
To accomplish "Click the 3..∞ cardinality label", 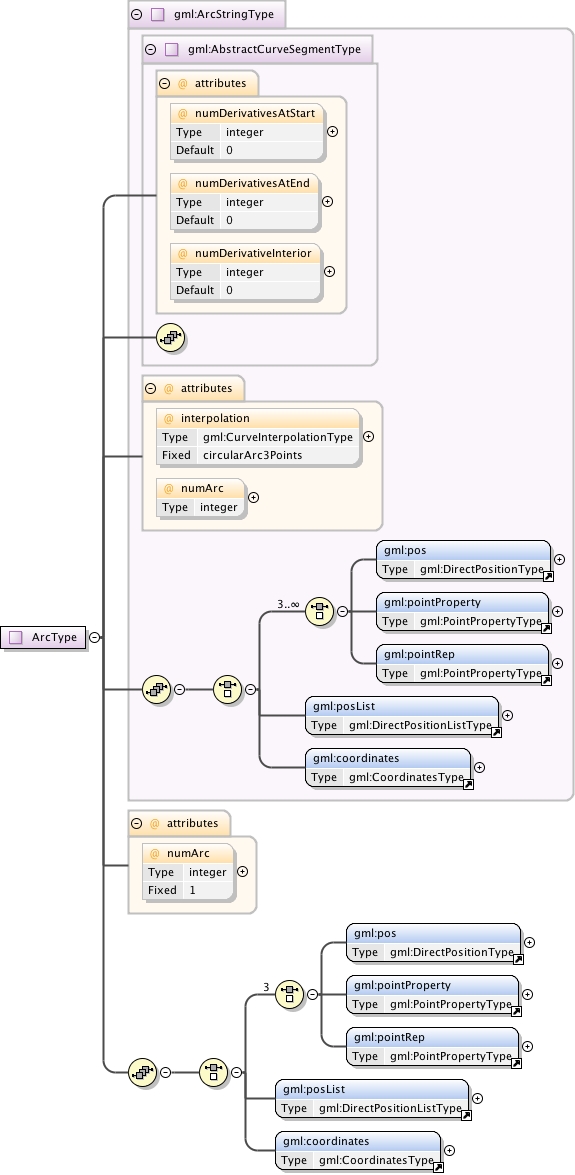I will pyautogui.click(x=288, y=604).
